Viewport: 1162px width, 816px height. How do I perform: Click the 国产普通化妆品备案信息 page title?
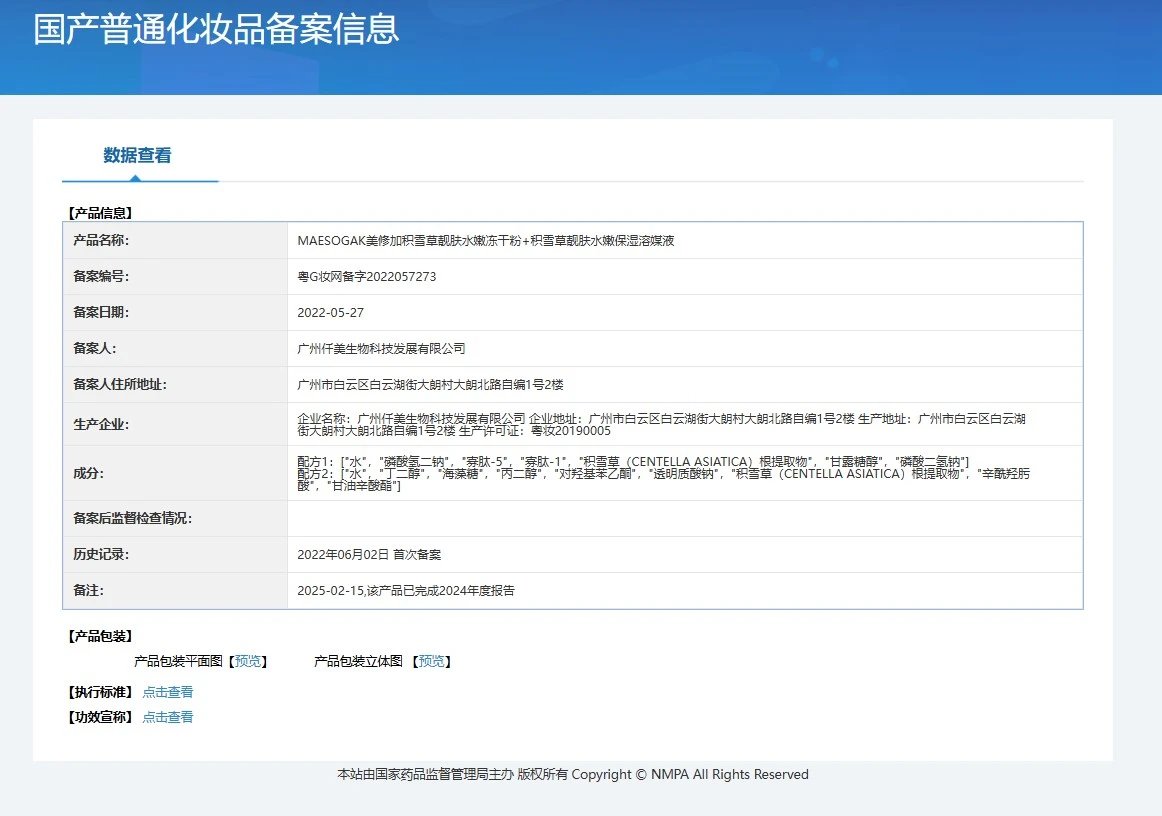[x=216, y=30]
